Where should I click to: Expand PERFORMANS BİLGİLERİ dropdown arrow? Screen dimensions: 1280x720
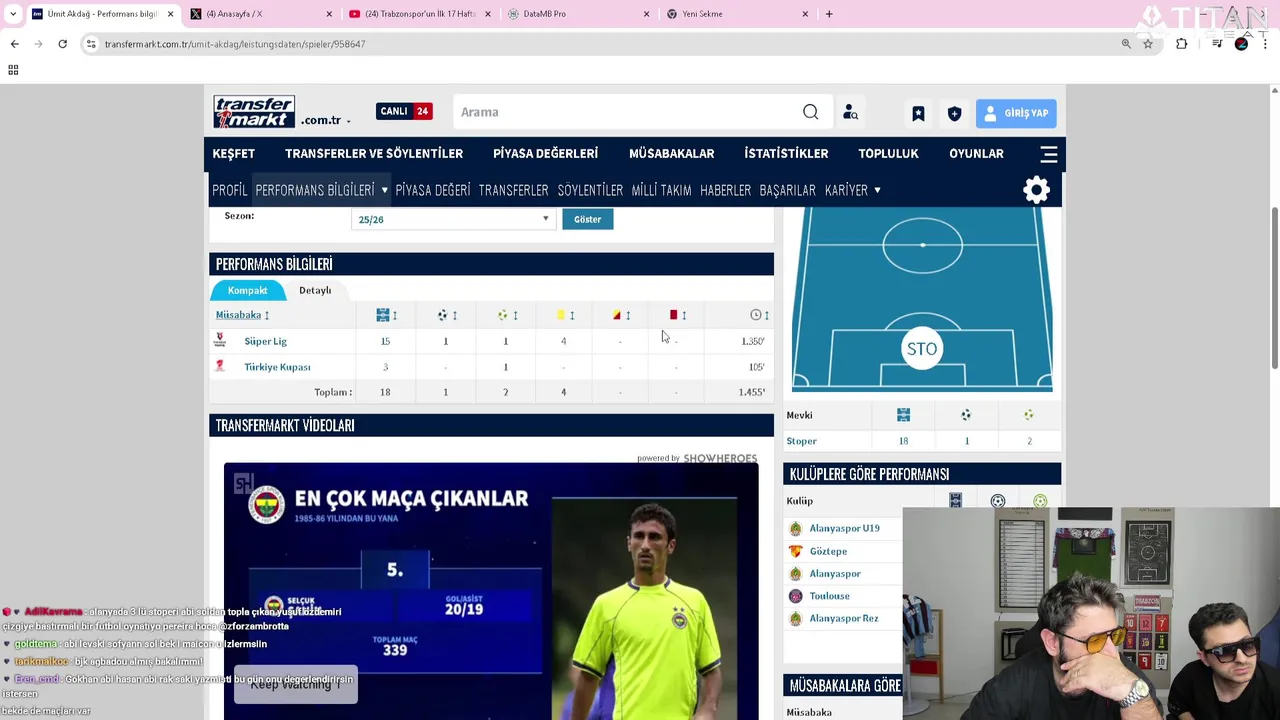point(384,190)
